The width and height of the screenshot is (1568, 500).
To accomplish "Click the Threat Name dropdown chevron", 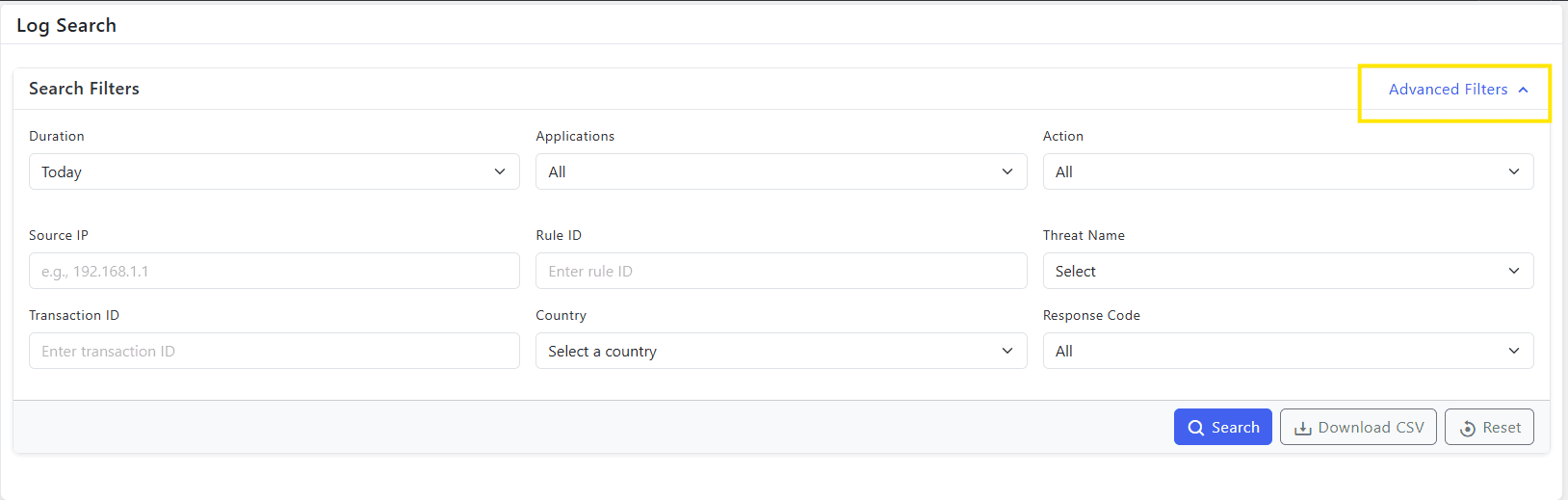I will pyautogui.click(x=1514, y=271).
